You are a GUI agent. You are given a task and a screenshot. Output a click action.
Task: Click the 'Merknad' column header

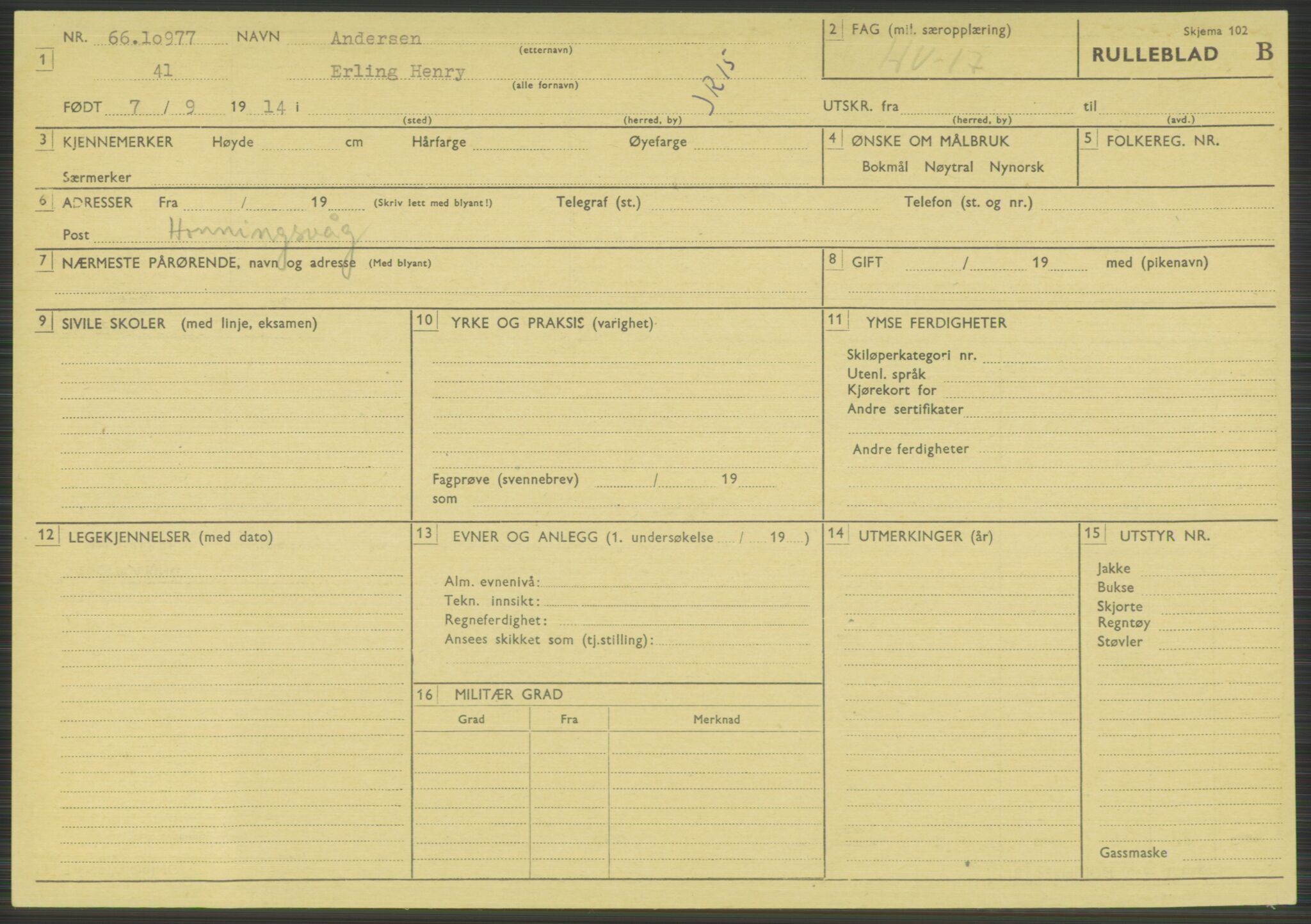716,720
